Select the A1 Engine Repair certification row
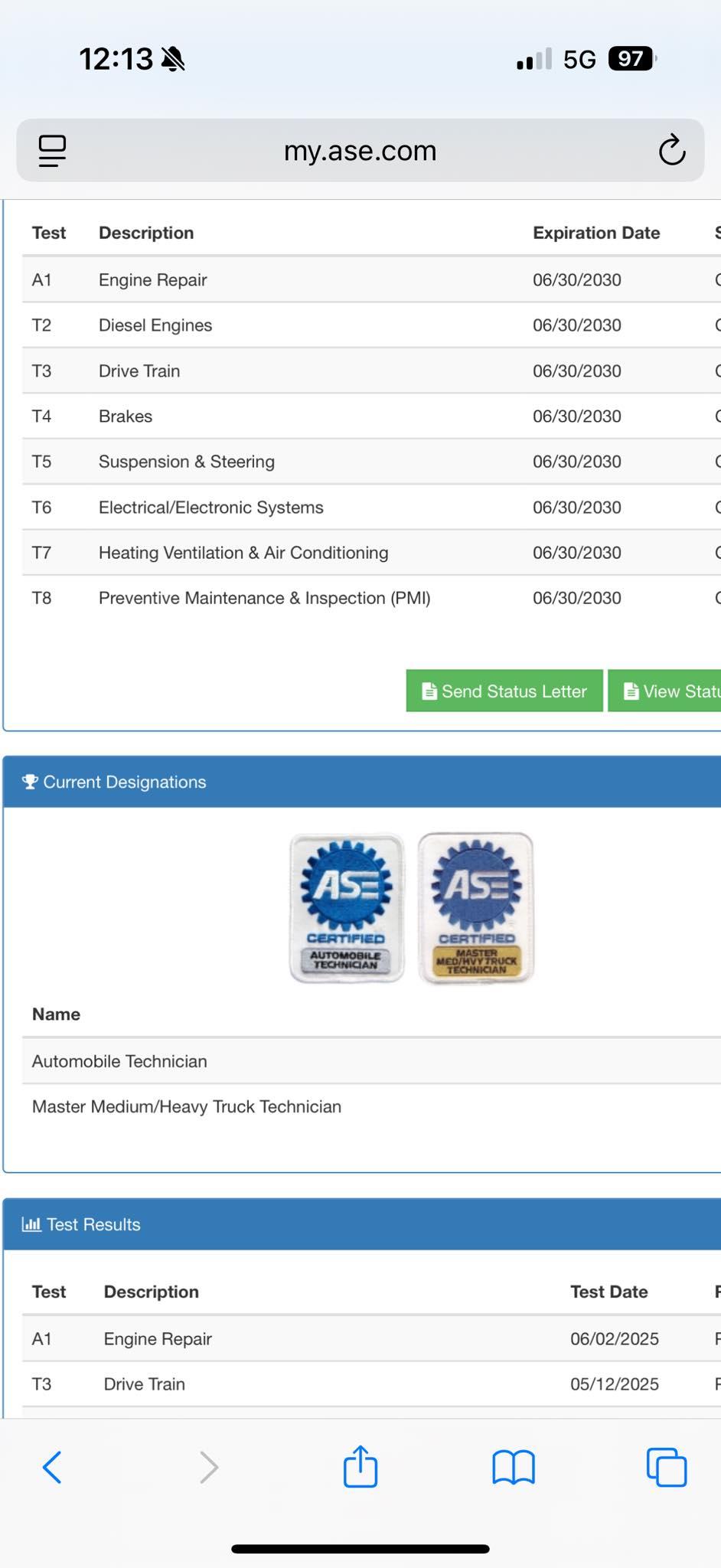 (x=371, y=279)
